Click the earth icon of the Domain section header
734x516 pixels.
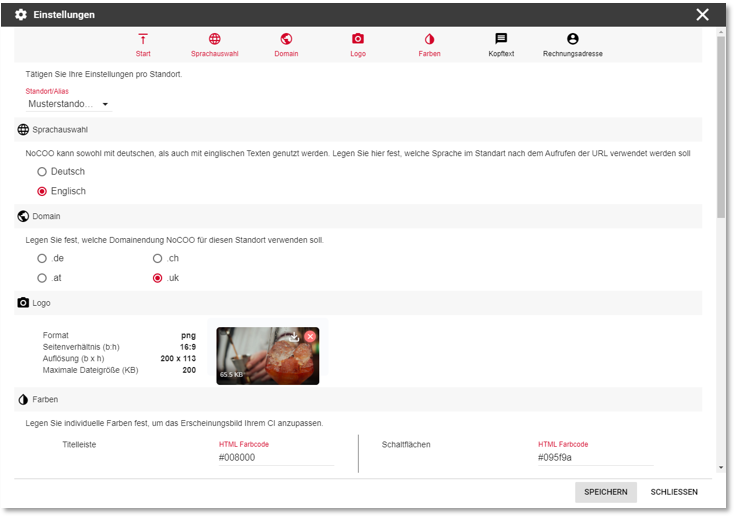coord(23,216)
